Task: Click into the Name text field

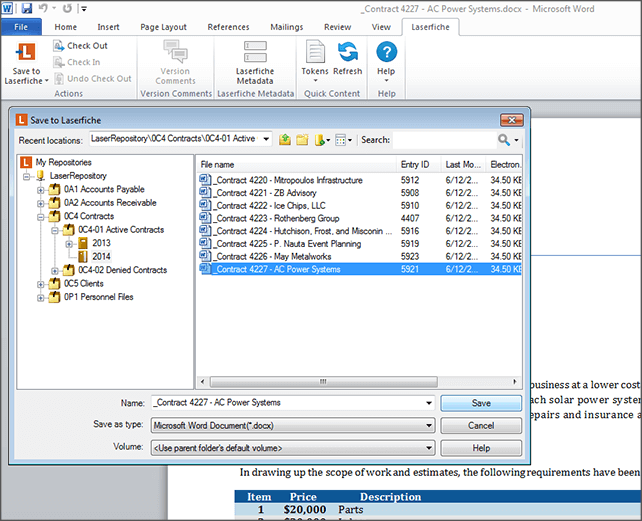Action: [x=288, y=403]
